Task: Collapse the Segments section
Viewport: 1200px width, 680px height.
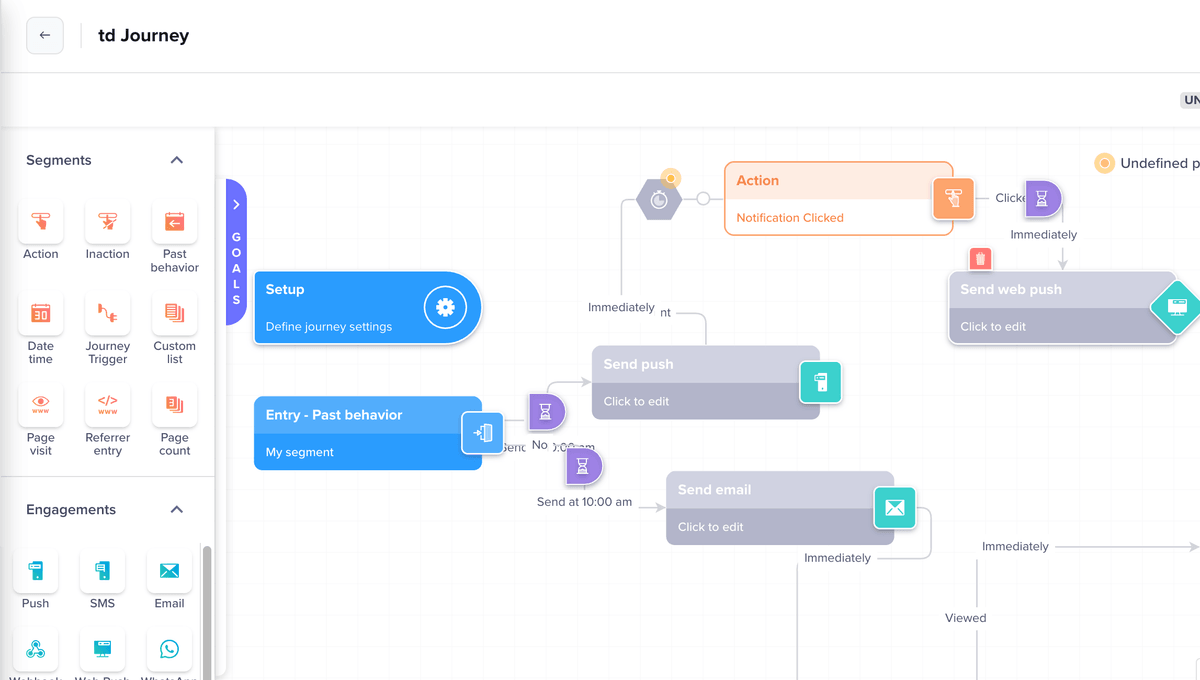Action: click(177, 160)
